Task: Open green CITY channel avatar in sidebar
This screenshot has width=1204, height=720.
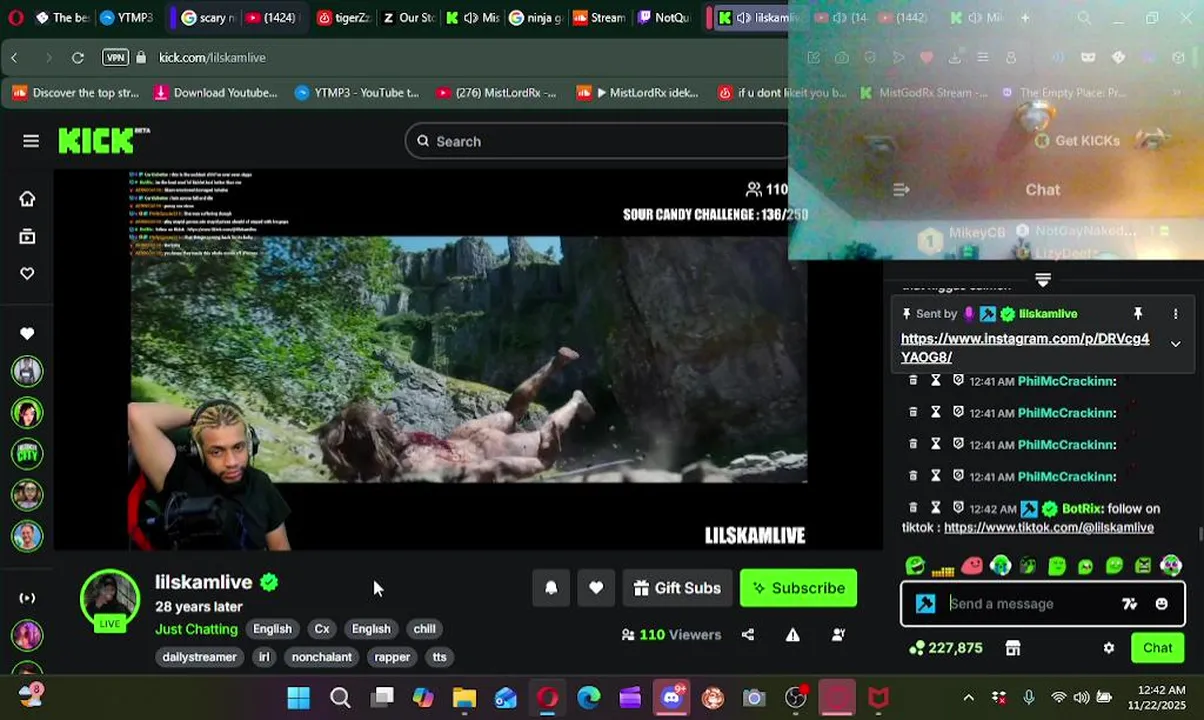Action: pos(27,453)
